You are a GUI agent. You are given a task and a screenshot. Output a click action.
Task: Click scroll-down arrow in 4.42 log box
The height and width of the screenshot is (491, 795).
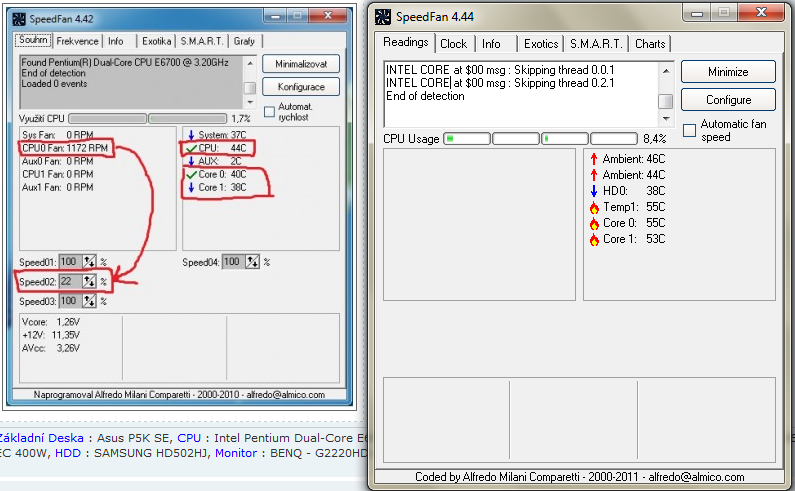tap(250, 102)
